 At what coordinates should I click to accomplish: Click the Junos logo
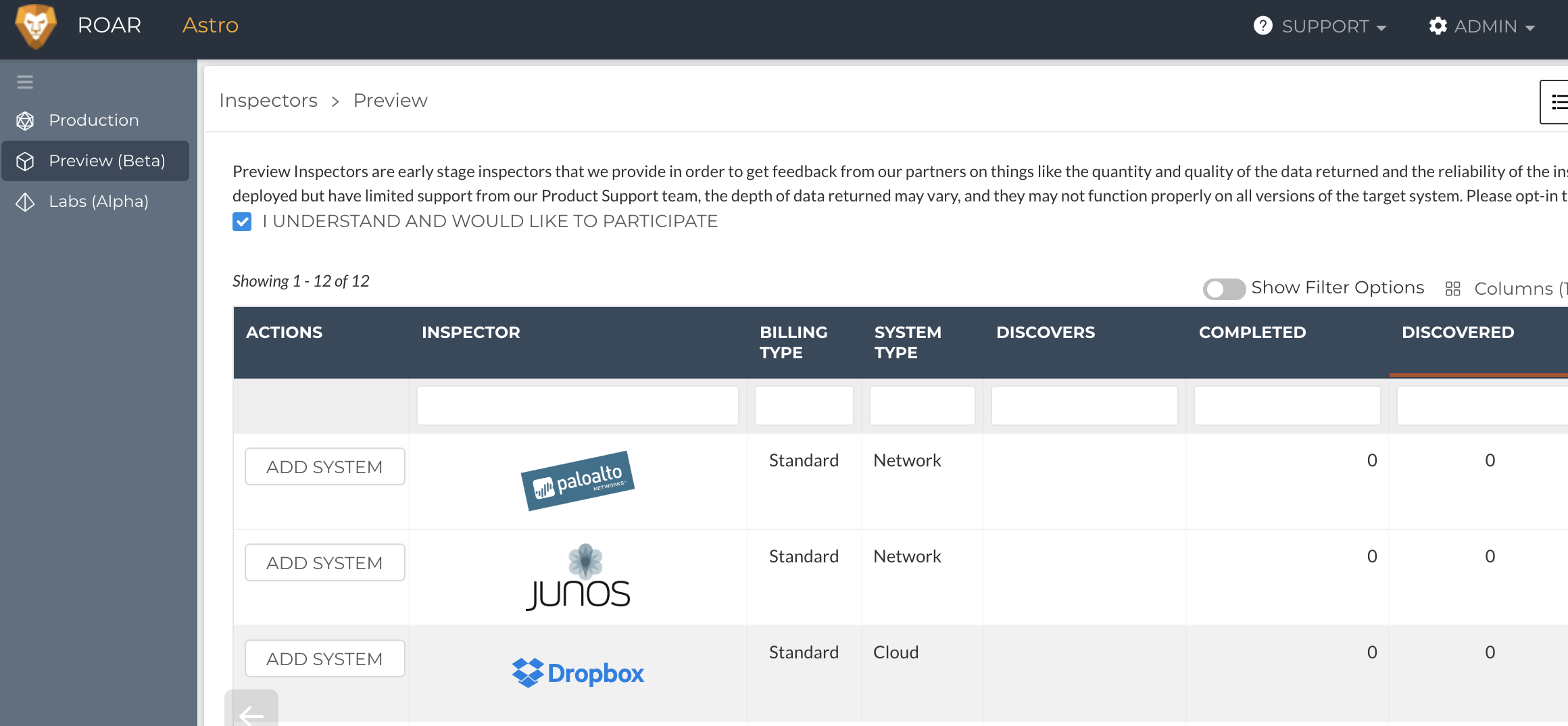pyautogui.click(x=578, y=577)
